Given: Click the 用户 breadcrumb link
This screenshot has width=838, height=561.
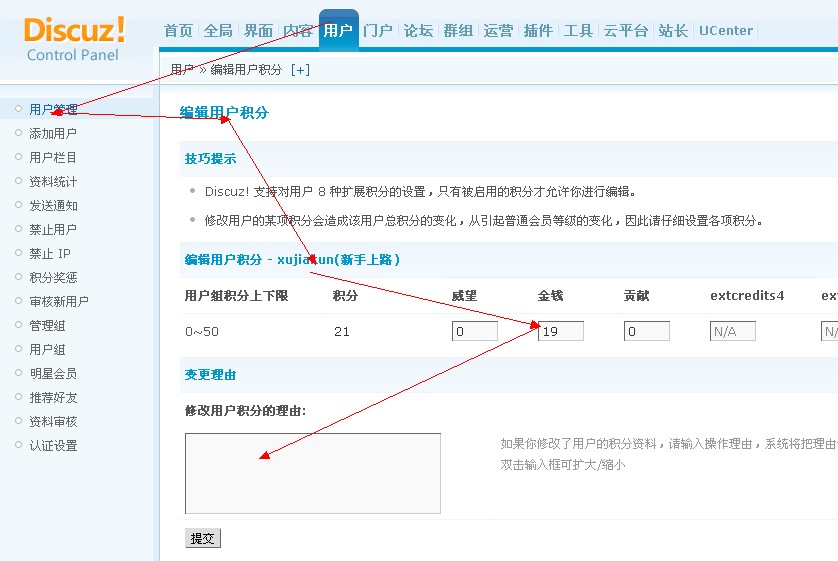Looking at the screenshot, I should 182,70.
